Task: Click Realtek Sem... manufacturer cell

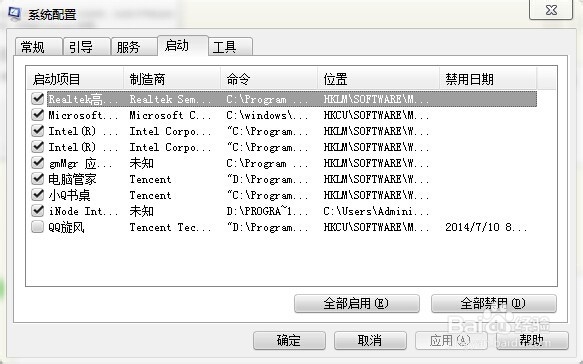Action: coord(170,99)
